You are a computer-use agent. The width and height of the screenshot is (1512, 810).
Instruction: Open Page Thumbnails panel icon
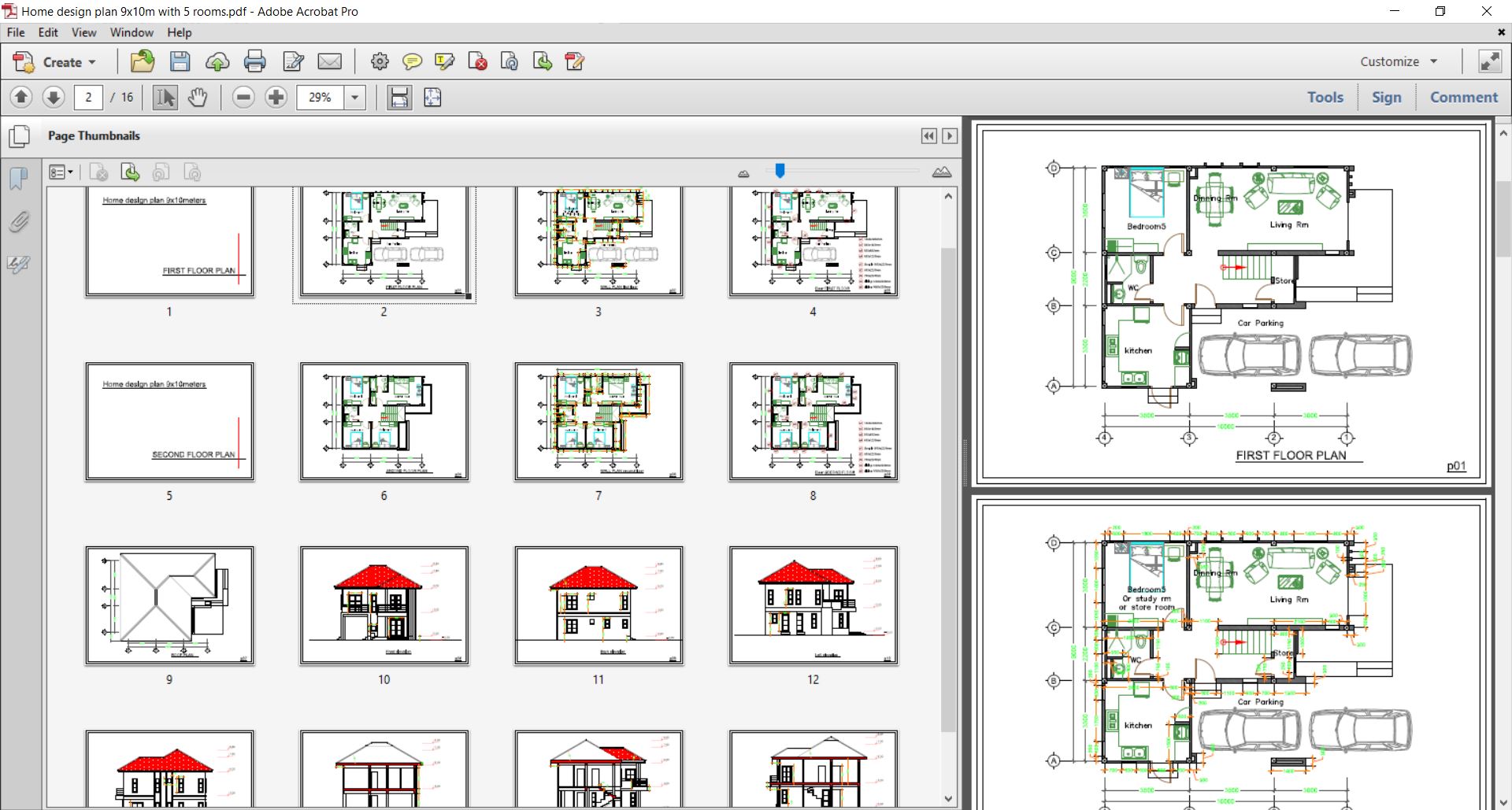click(19, 136)
